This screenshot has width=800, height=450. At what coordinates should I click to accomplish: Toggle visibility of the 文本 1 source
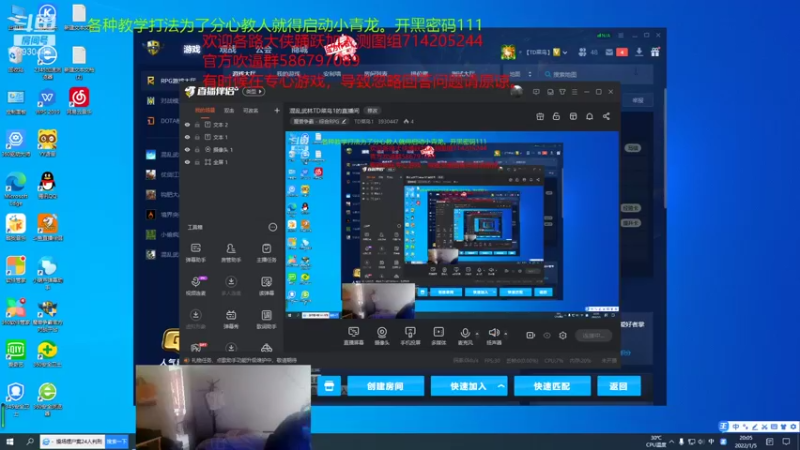[x=187, y=137]
